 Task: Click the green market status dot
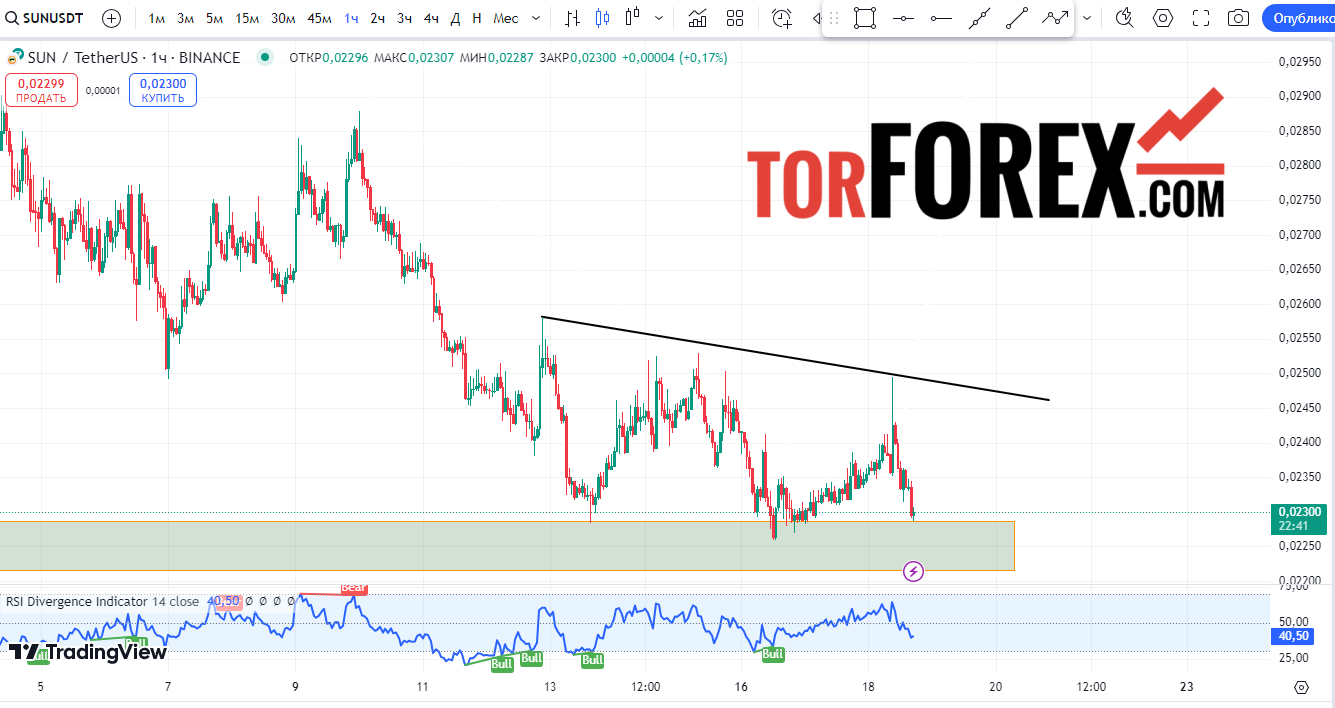(x=265, y=58)
